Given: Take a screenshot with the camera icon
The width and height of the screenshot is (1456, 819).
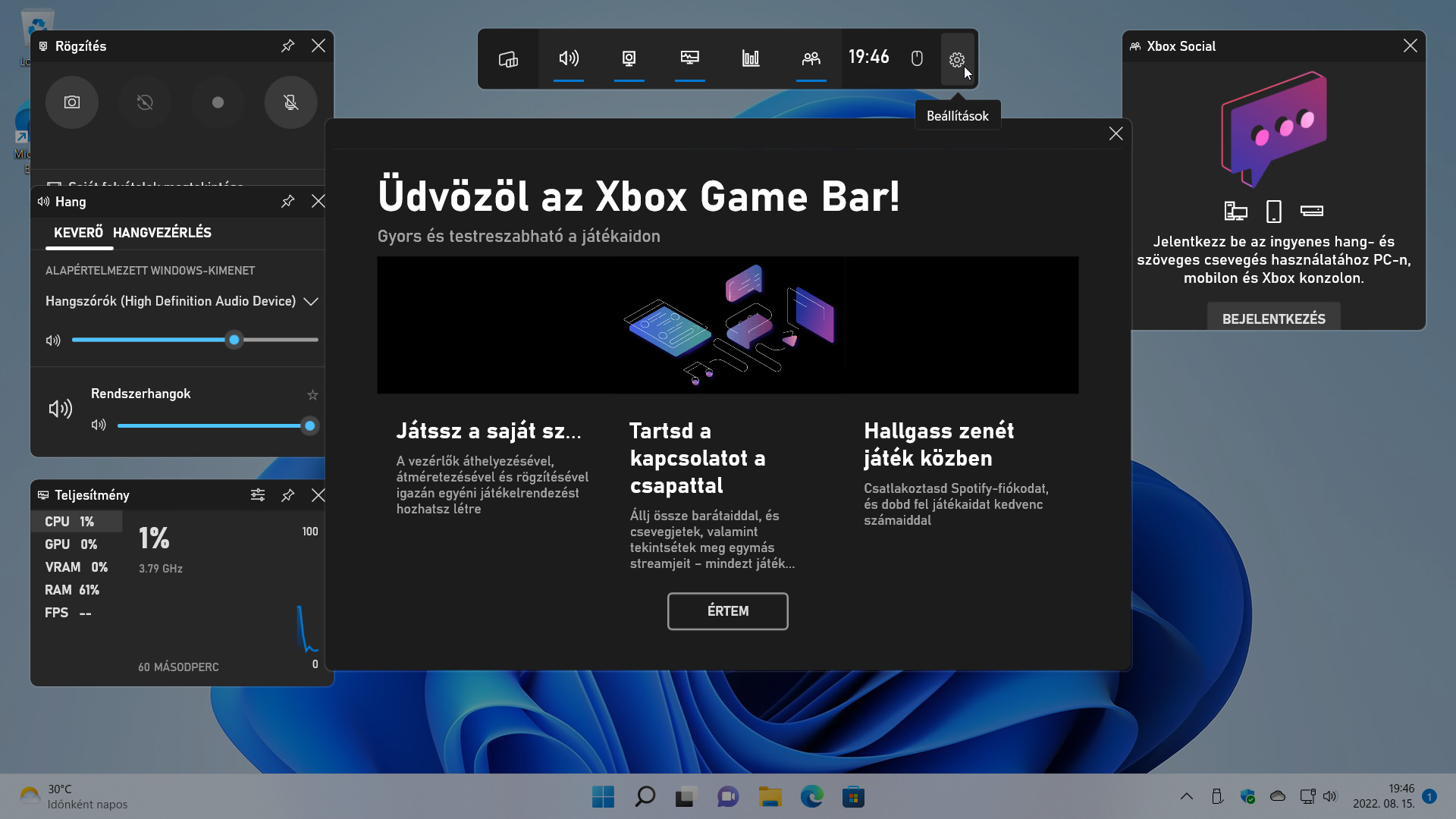Looking at the screenshot, I should (x=72, y=102).
